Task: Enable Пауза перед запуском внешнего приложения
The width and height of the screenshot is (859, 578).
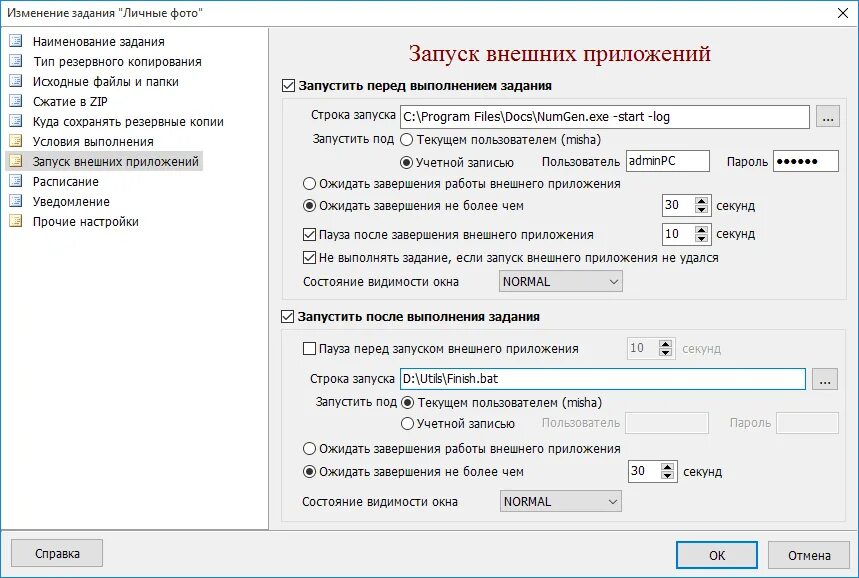Action: (x=310, y=348)
